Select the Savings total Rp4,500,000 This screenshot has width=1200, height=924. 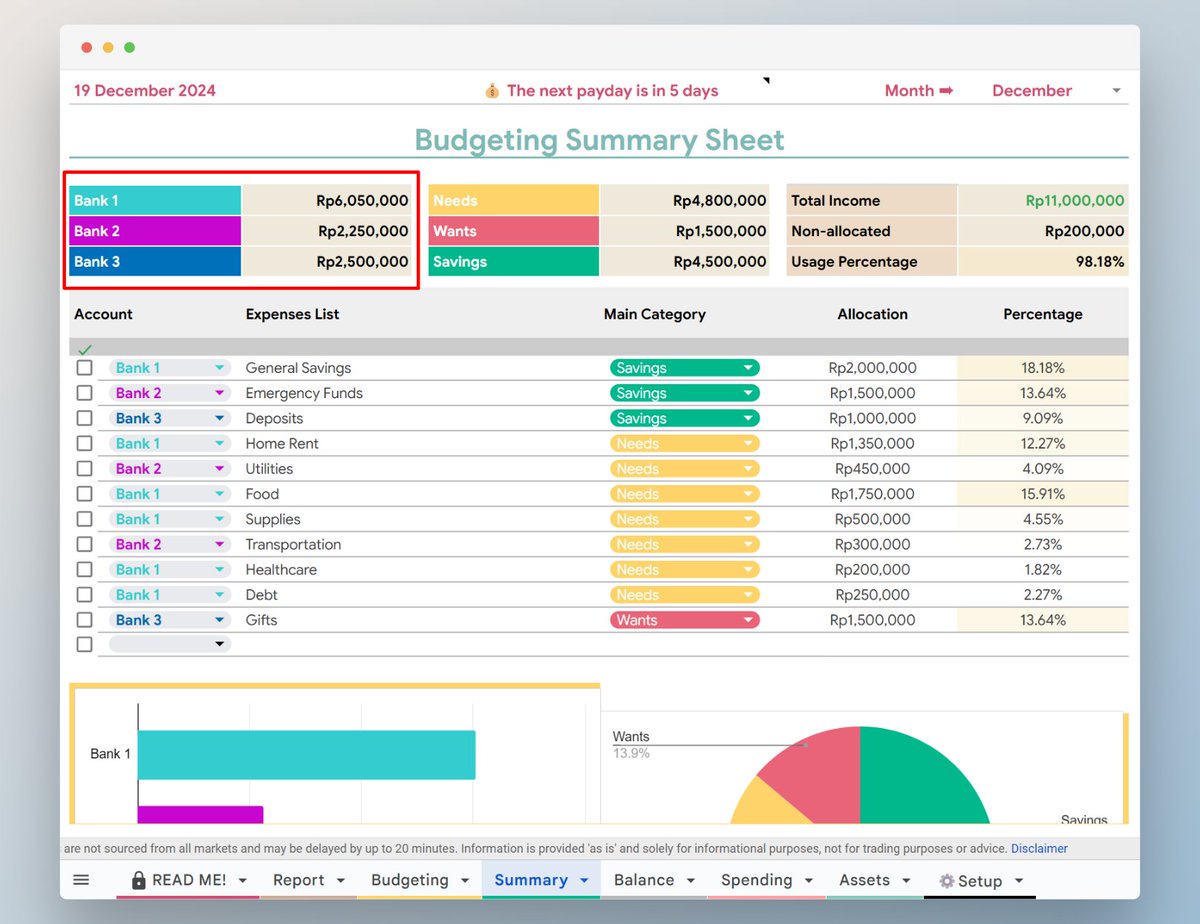coord(720,262)
